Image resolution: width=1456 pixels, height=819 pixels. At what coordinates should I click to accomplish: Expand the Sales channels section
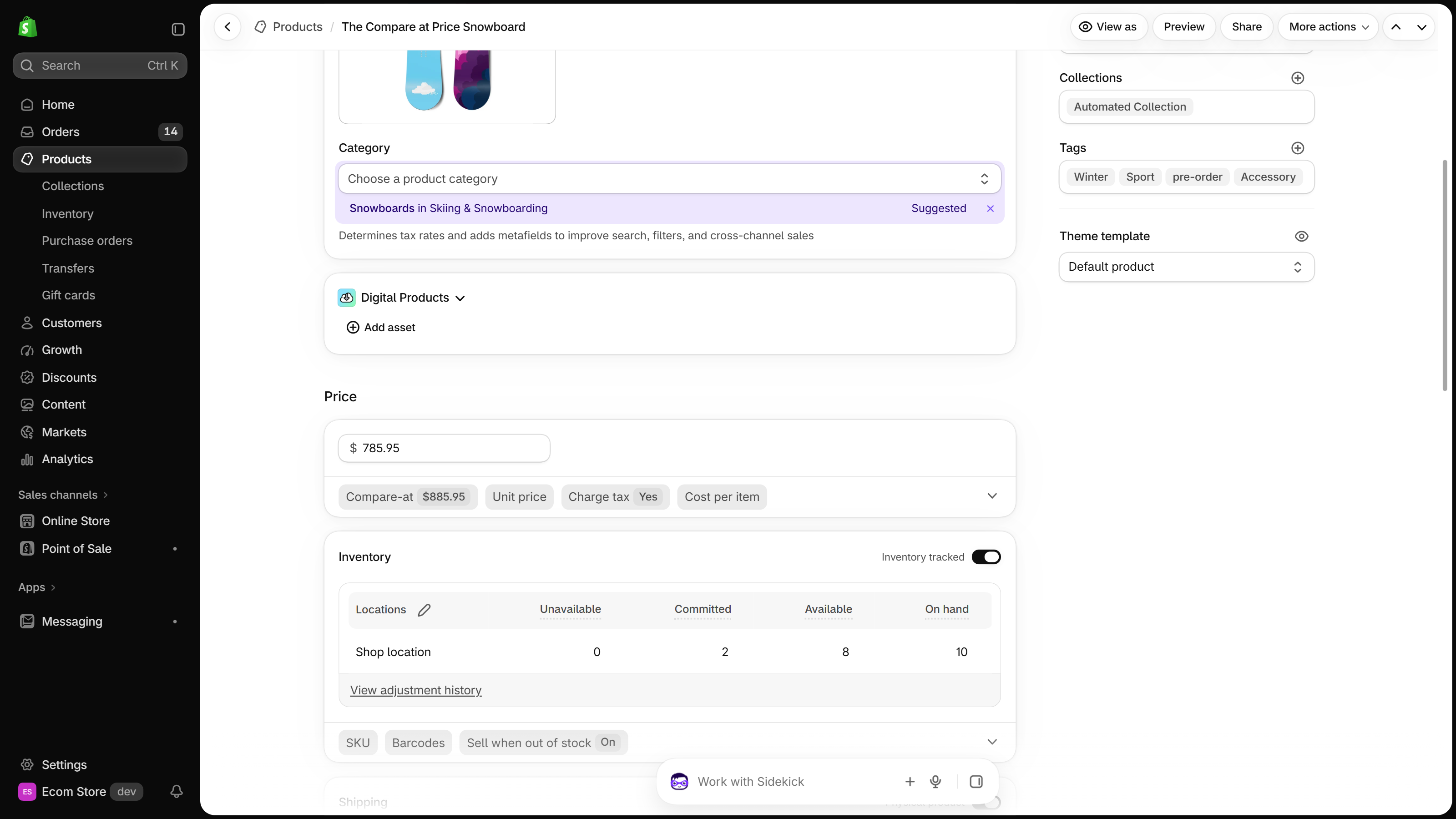point(63,495)
